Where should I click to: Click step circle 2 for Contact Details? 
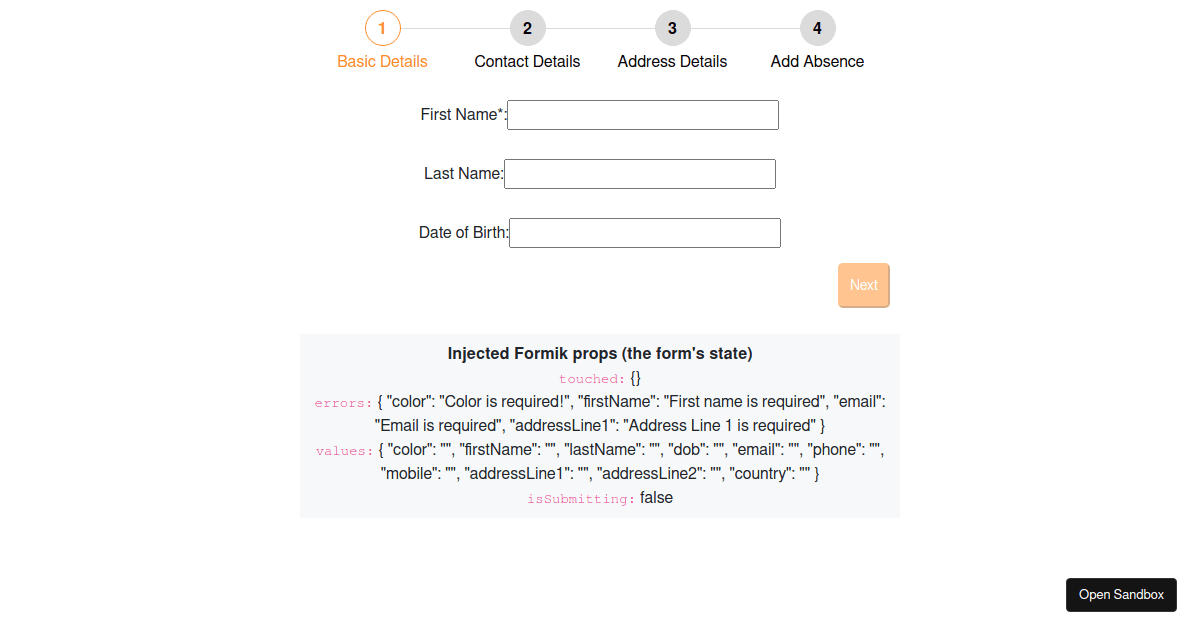[x=527, y=28]
